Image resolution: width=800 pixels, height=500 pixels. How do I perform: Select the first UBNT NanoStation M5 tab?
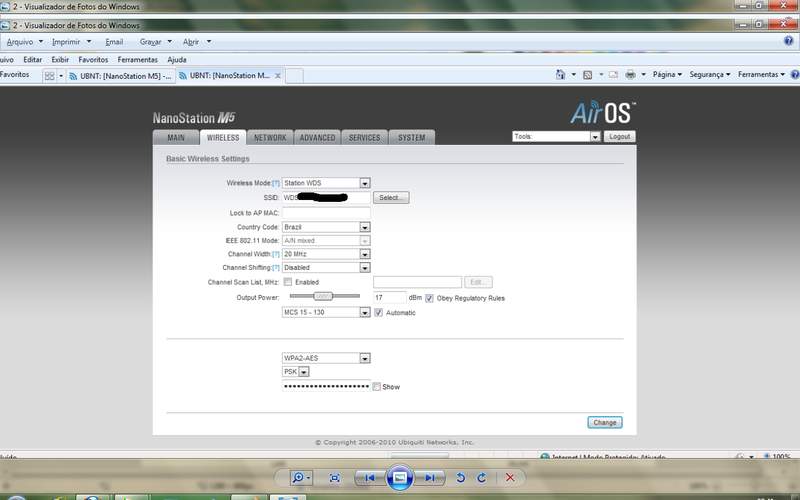tap(121, 76)
